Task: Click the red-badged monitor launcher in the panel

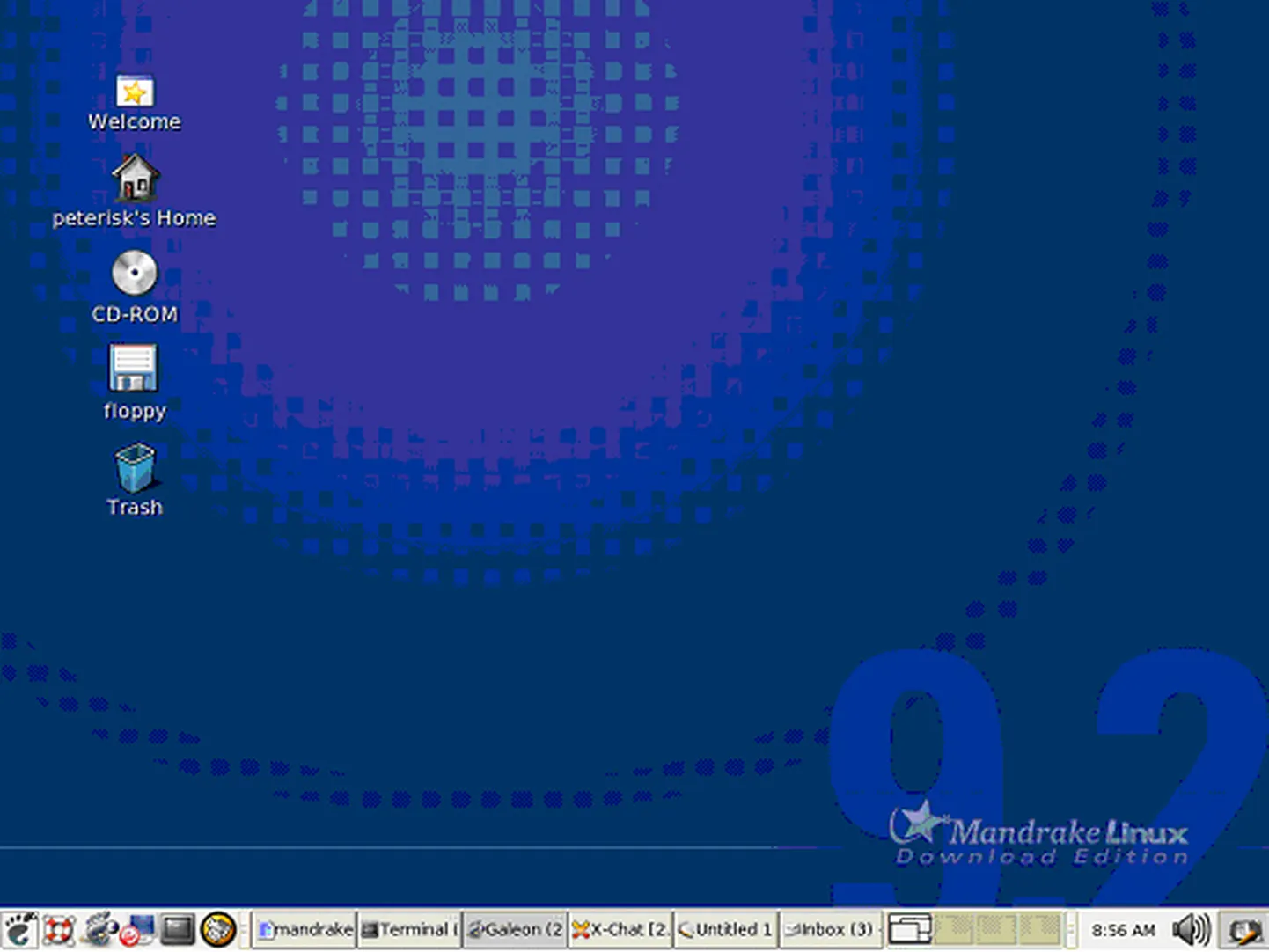Action: [136, 931]
